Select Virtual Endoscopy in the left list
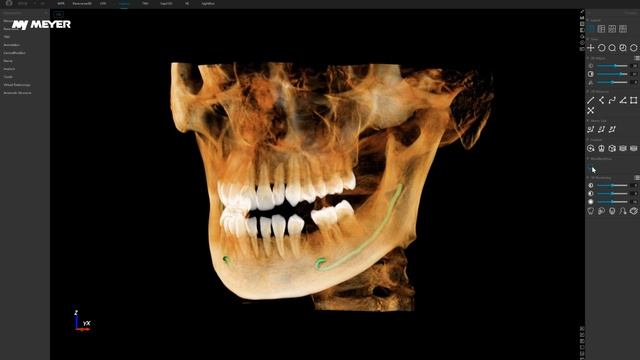The width and height of the screenshot is (640, 360). 17,85
